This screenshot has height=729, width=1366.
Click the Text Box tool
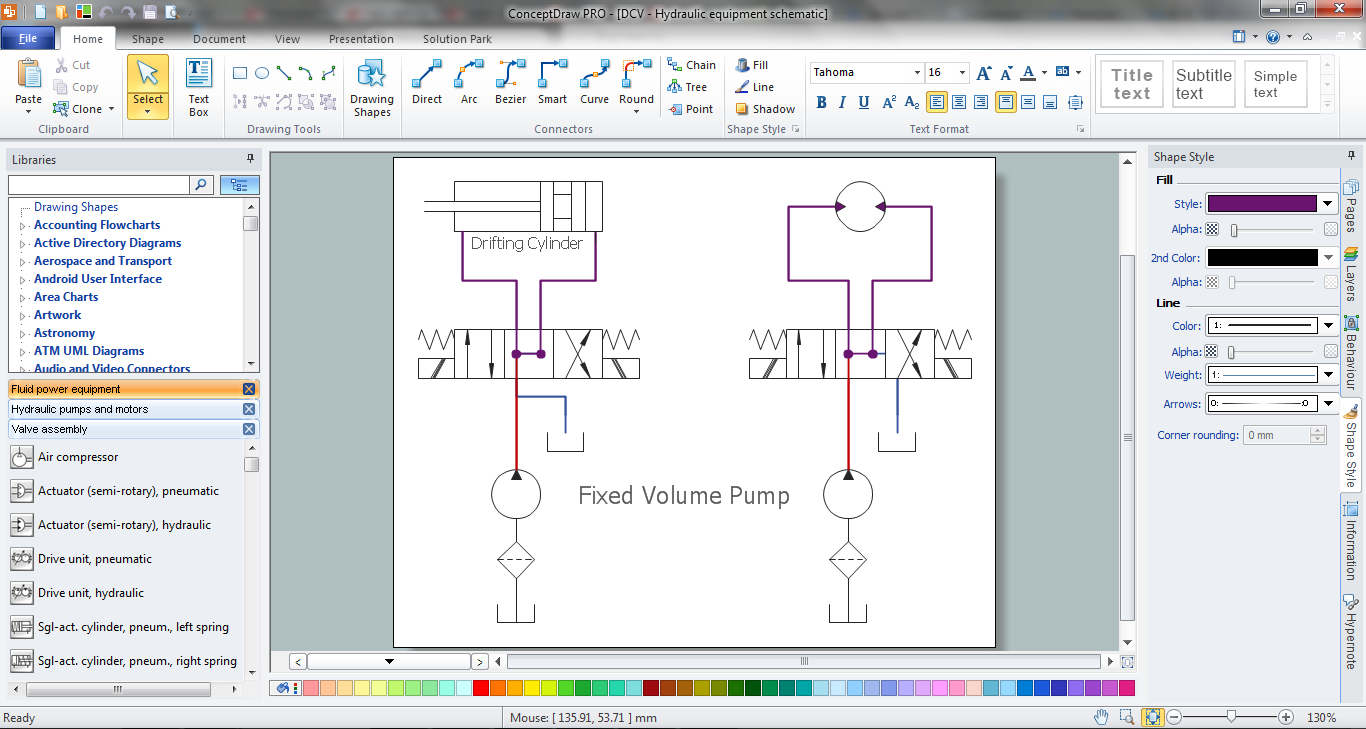pos(199,88)
